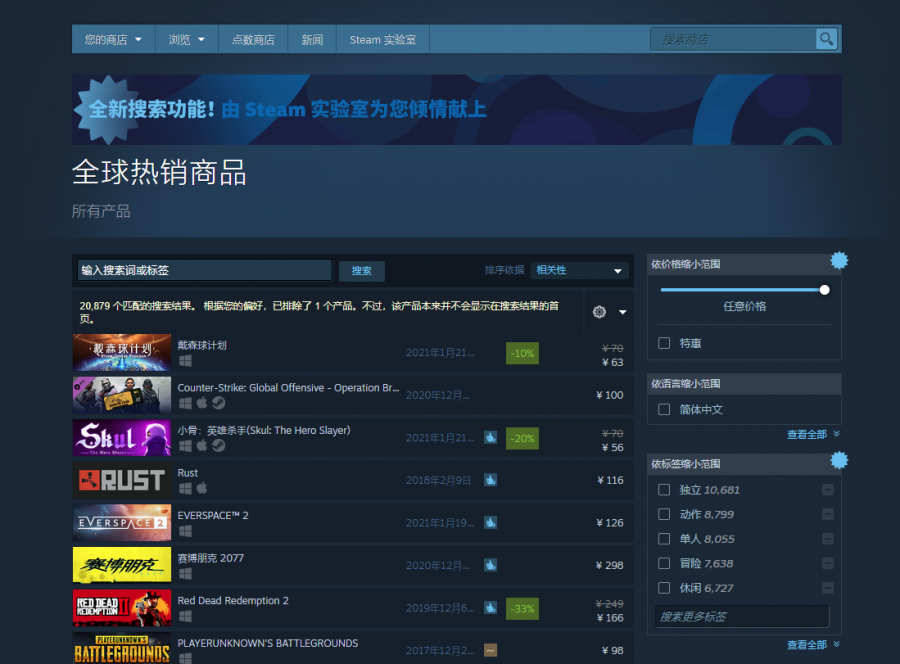The image size is (900, 664).
Task: Click the RUST game thumbnail
Action: pos(122,480)
